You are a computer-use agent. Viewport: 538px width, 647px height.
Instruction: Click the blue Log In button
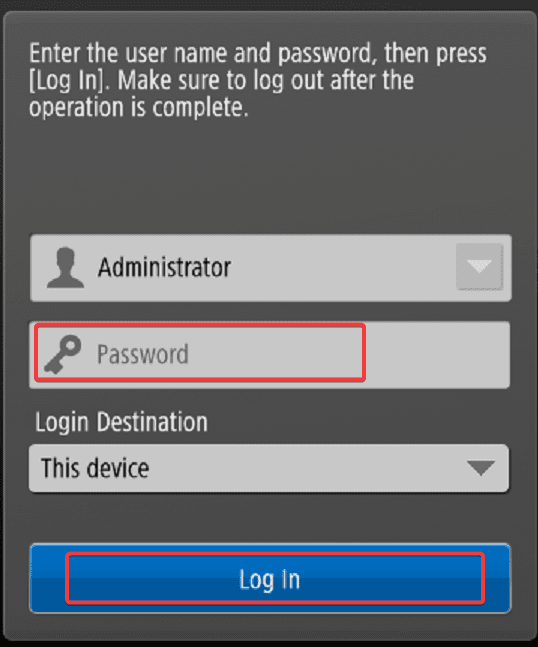pyautogui.click(x=270, y=579)
